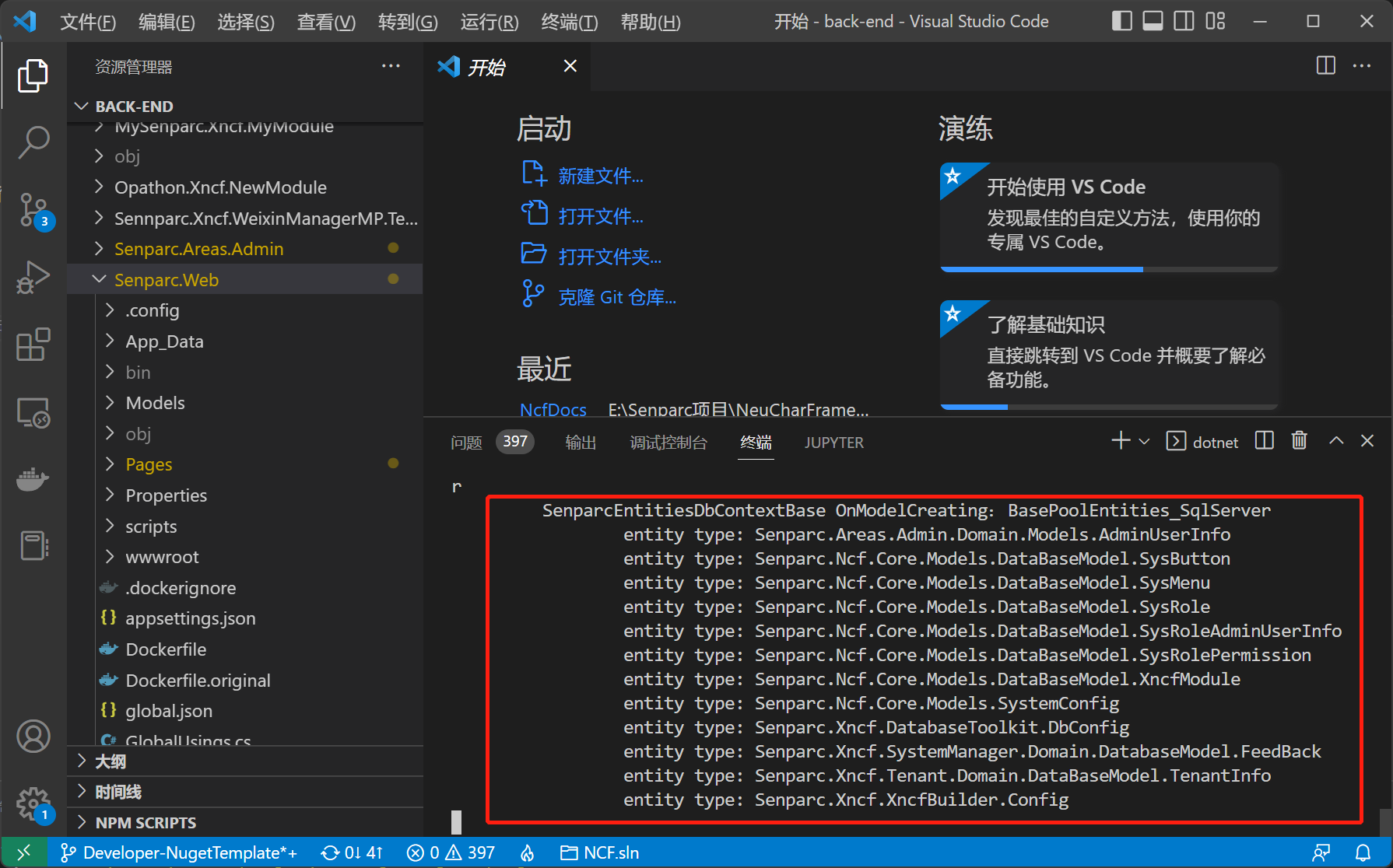Switch to the JUPYTER panel tab
1393x868 pixels.
(x=833, y=442)
